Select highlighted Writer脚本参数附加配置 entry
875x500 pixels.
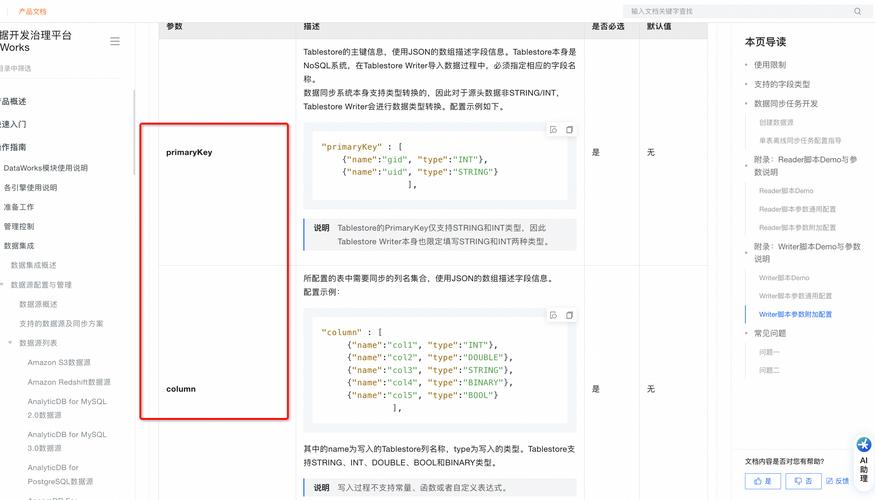(795, 314)
